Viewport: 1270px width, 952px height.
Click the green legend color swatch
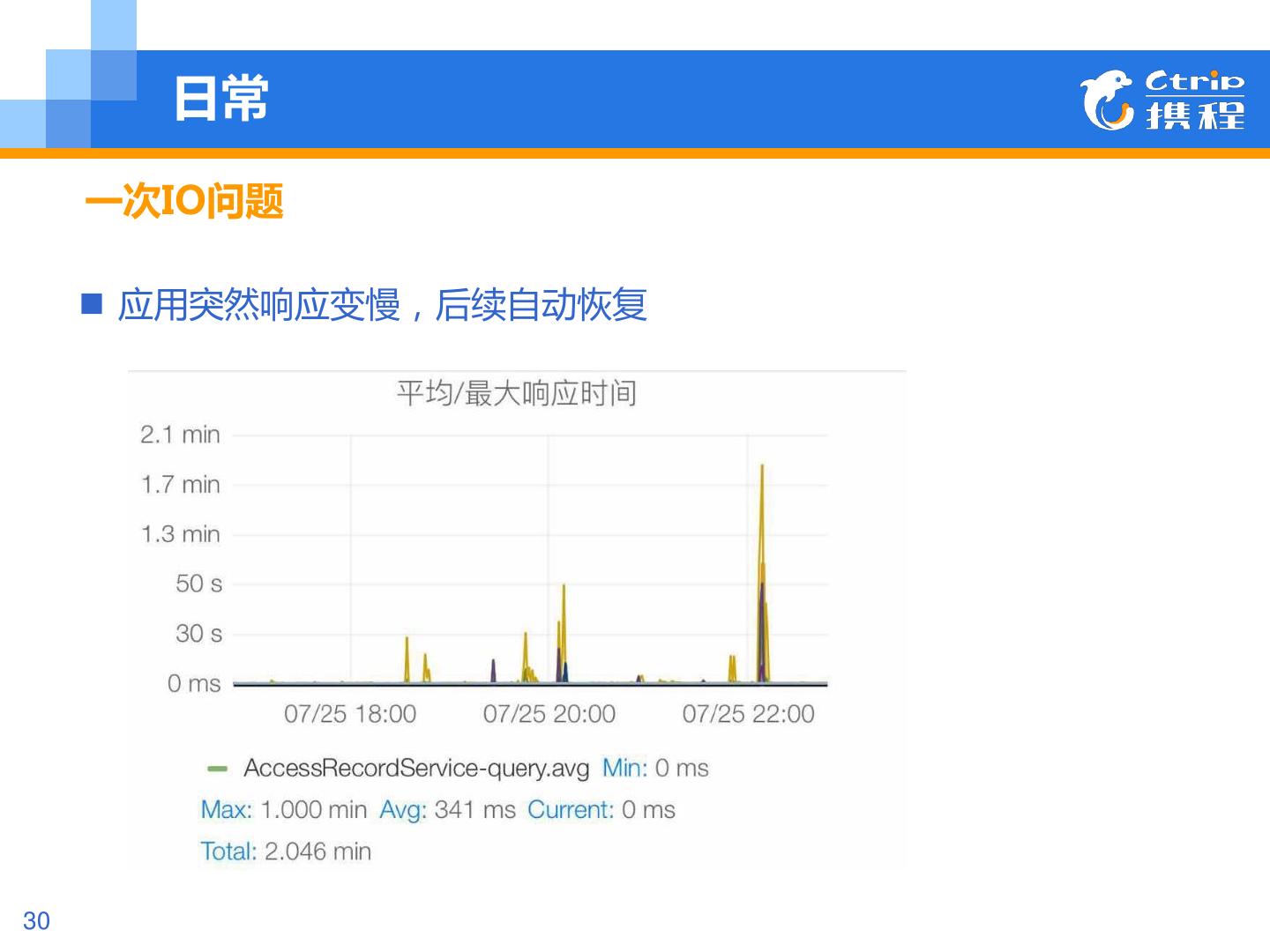point(217,769)
